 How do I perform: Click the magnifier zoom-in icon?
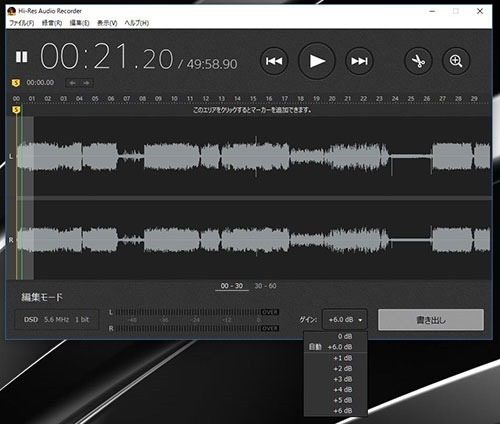[456, 61]
